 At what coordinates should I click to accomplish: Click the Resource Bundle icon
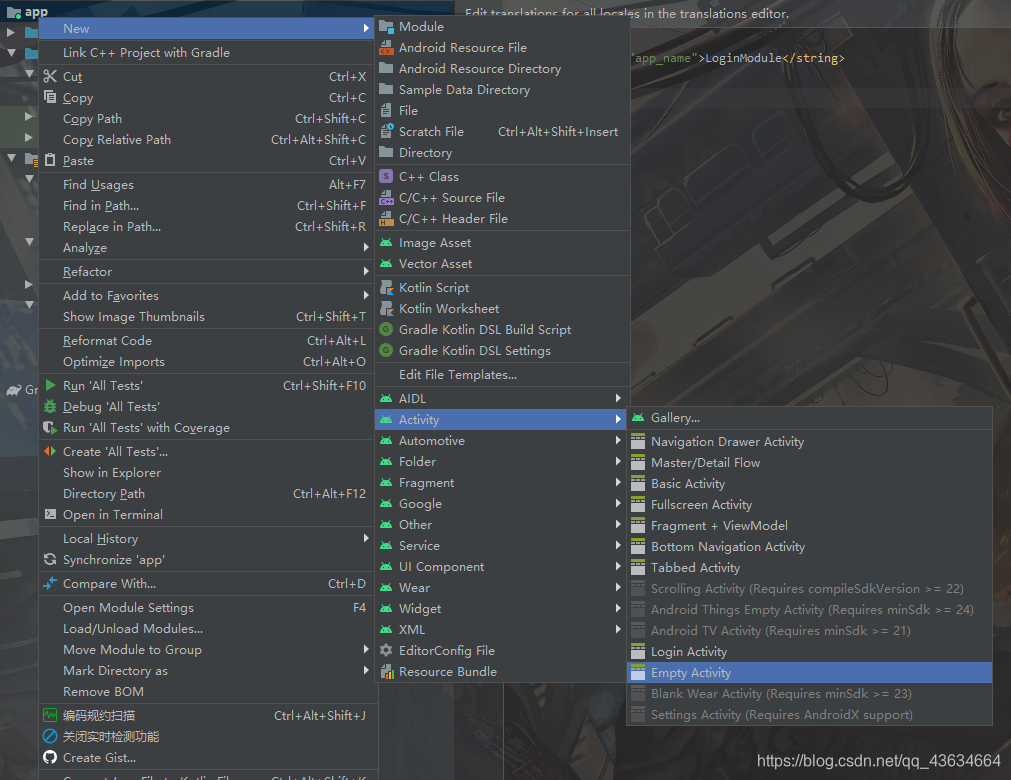pyautogui.click(x=386, y=672)
